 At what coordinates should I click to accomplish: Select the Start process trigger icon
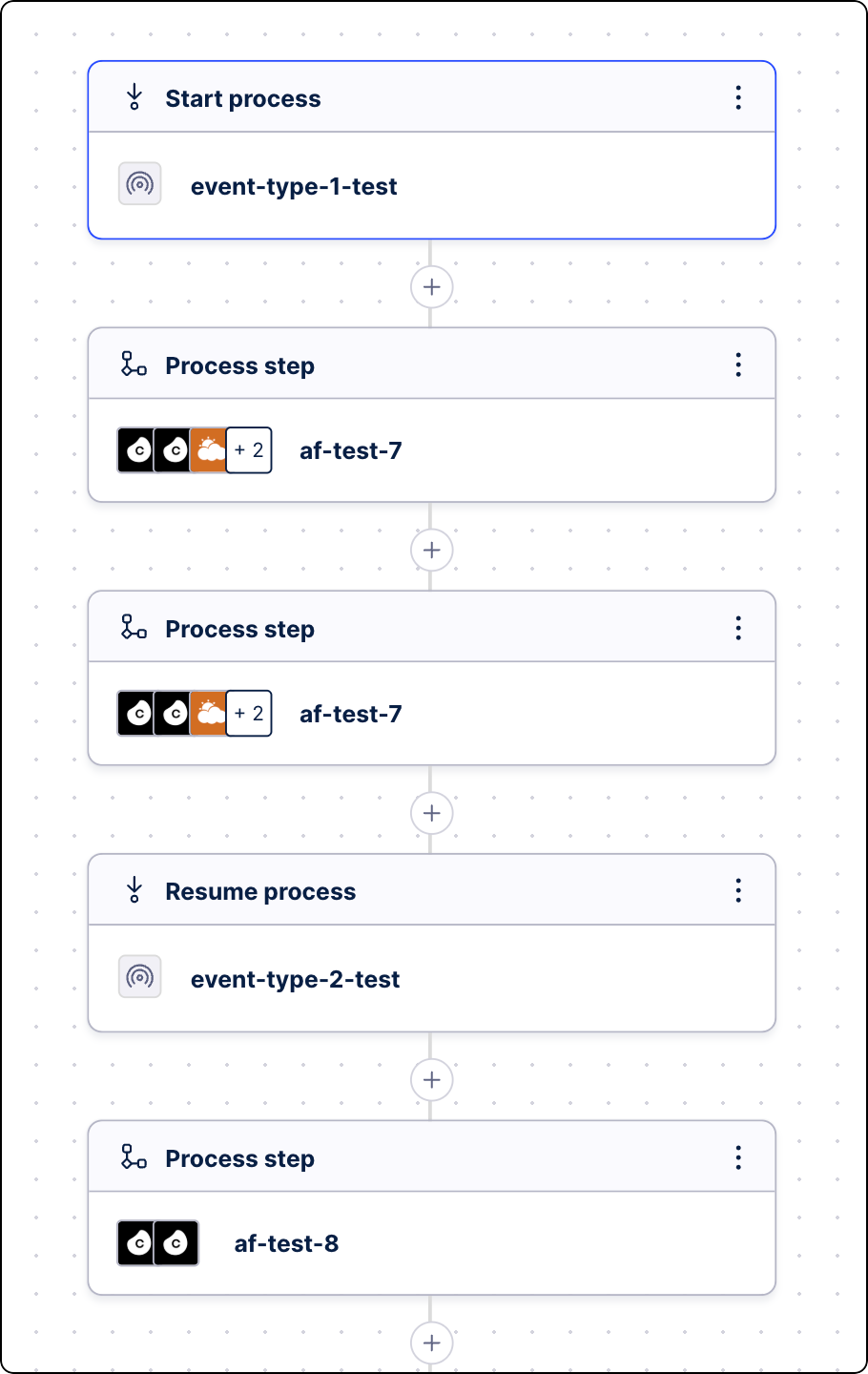tap(134, 96)
